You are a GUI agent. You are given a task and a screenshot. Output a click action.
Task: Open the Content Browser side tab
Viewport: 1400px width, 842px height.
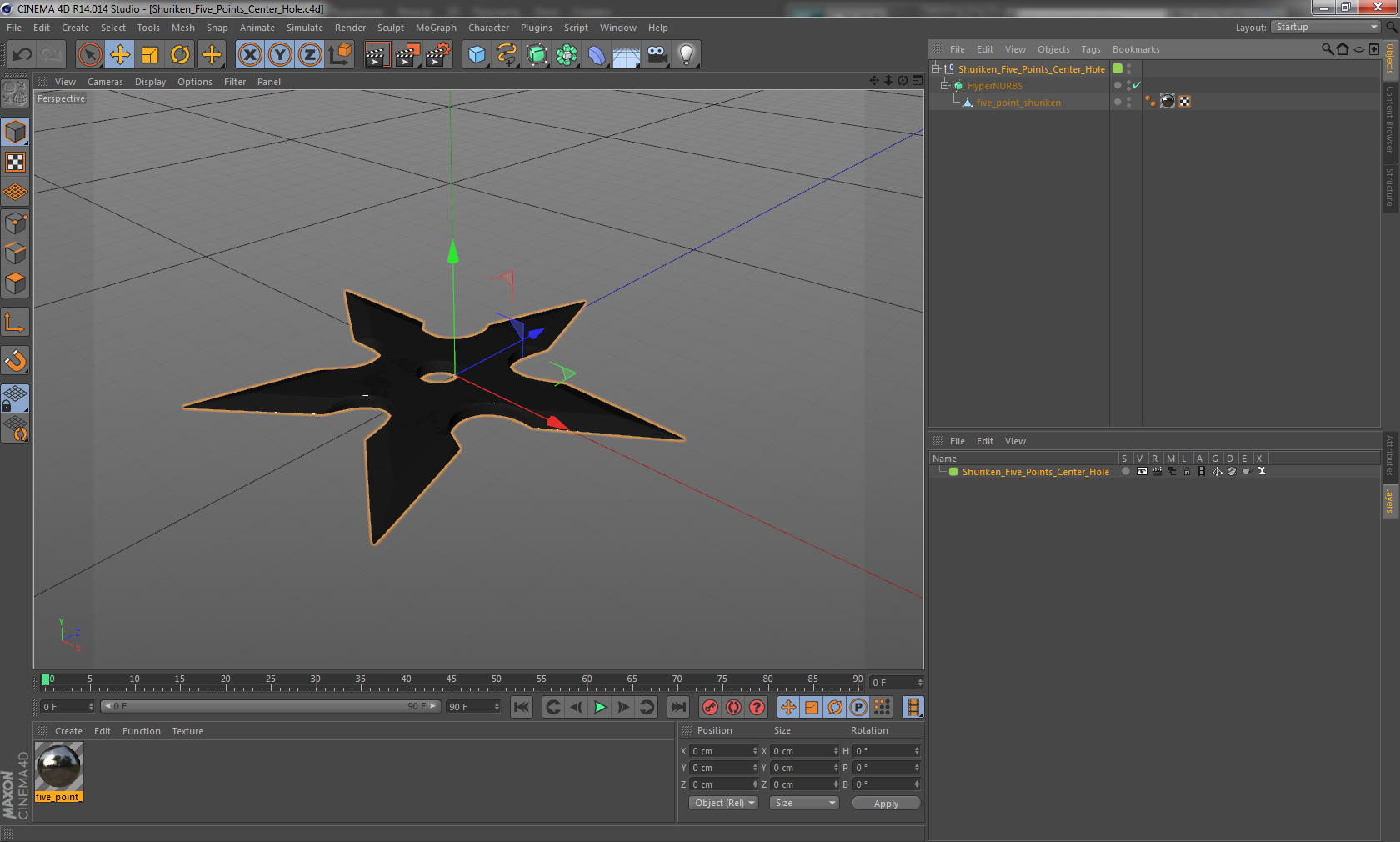pyautogui.click(x=1389, y=118)
